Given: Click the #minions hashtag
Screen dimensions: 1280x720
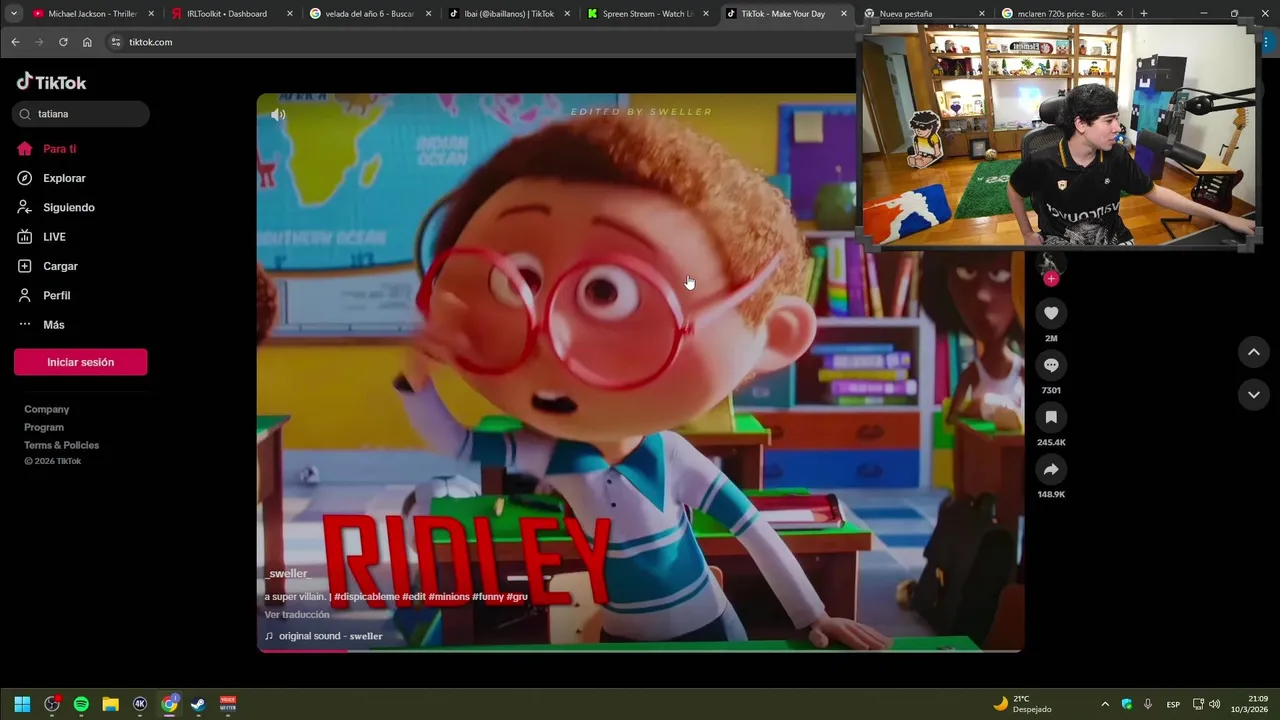Looking at the screenshot, I should (x=448, y=597).
